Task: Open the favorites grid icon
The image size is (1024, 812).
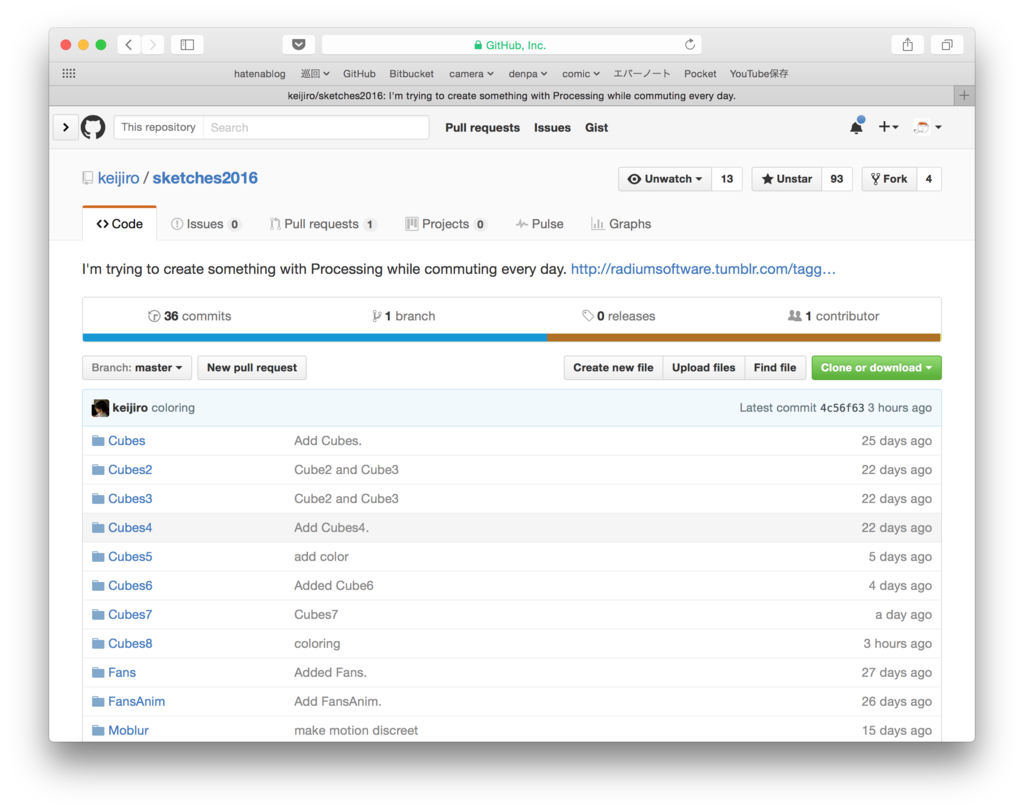Action: pyautogui.click(x=69, y=73)
